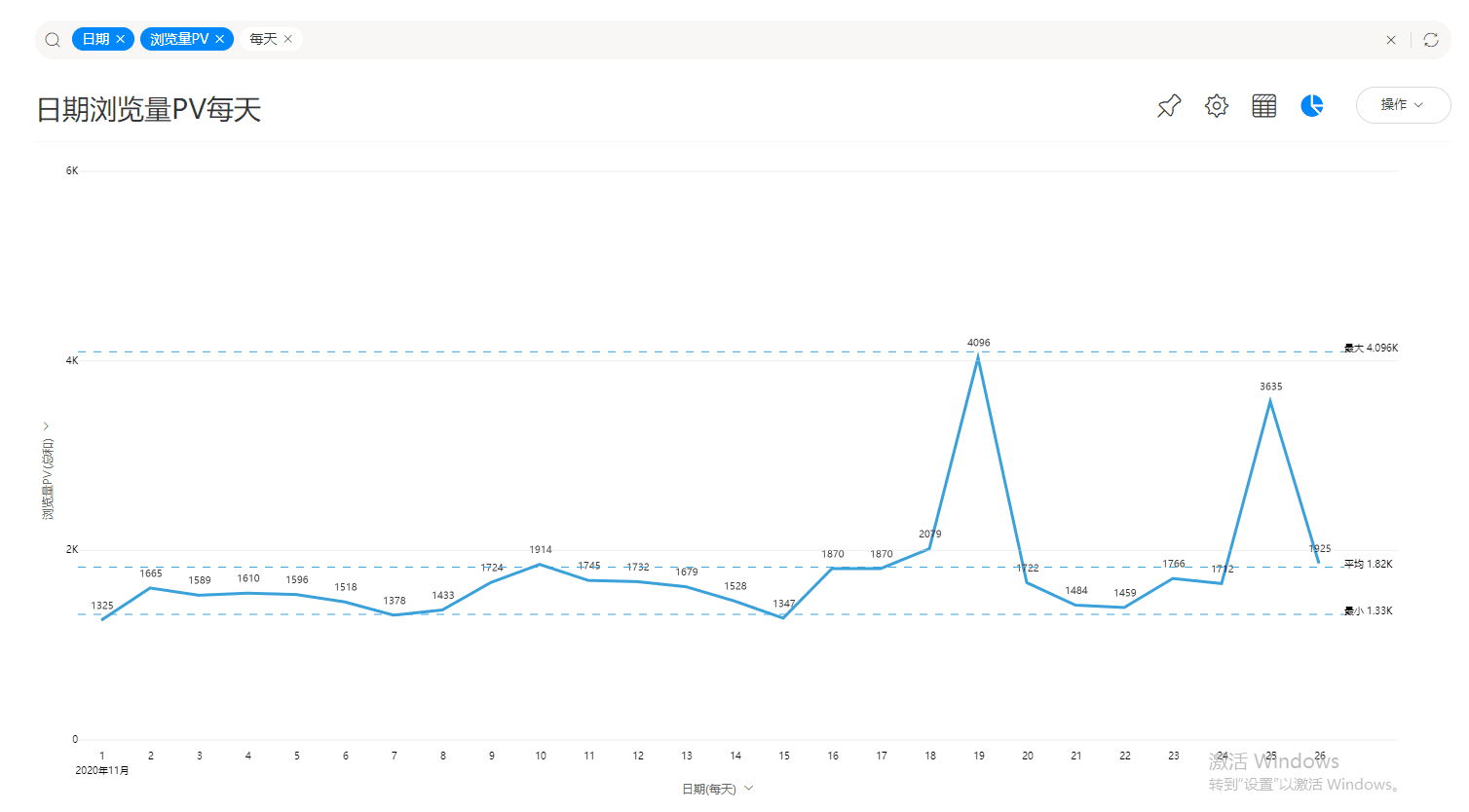Click the 2020年11月 axis label
Image resolution: width=1469 pixels, height=812 pixels.
click(102, 770)
